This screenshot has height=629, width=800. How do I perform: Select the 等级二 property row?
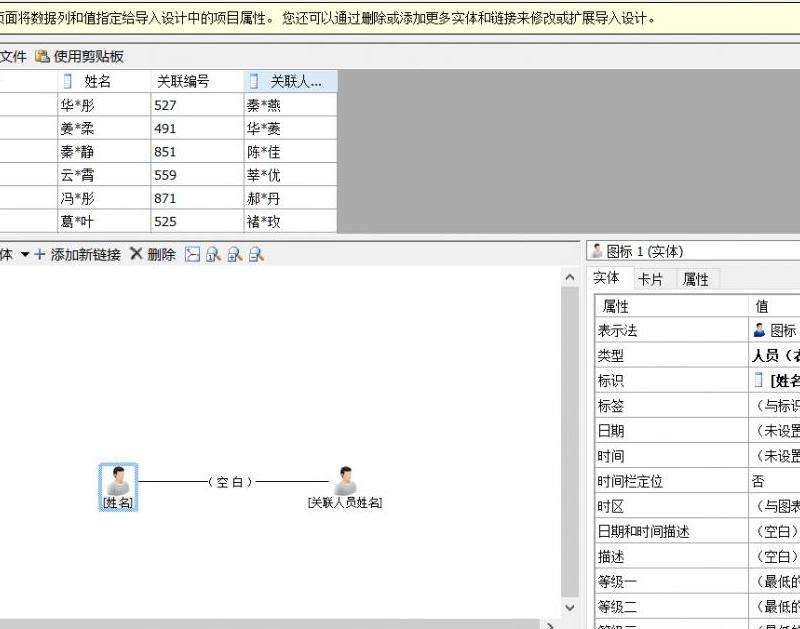point(697,606)
